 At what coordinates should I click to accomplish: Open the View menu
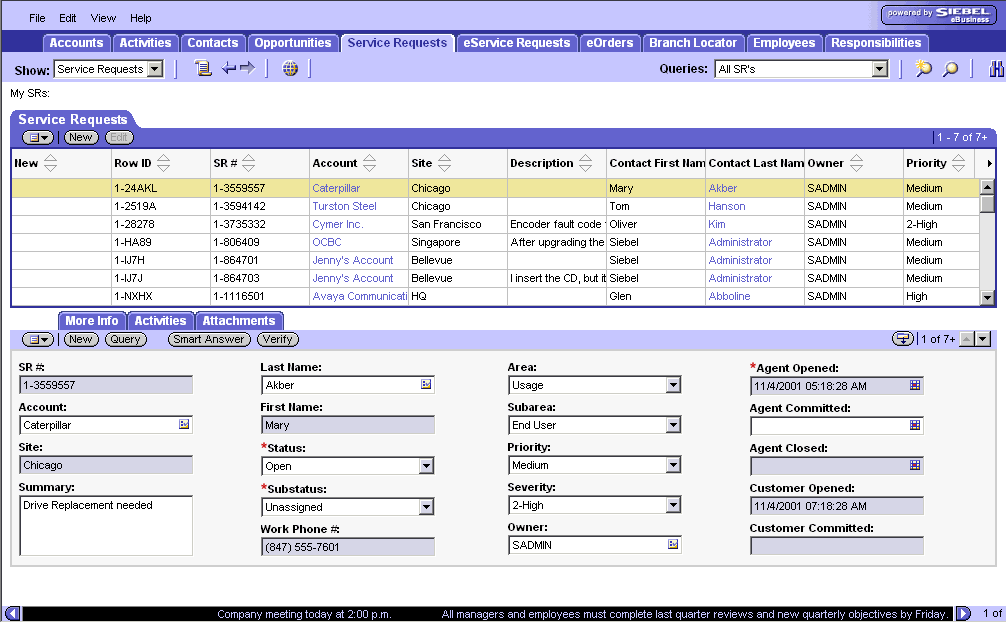pos(103,18)
